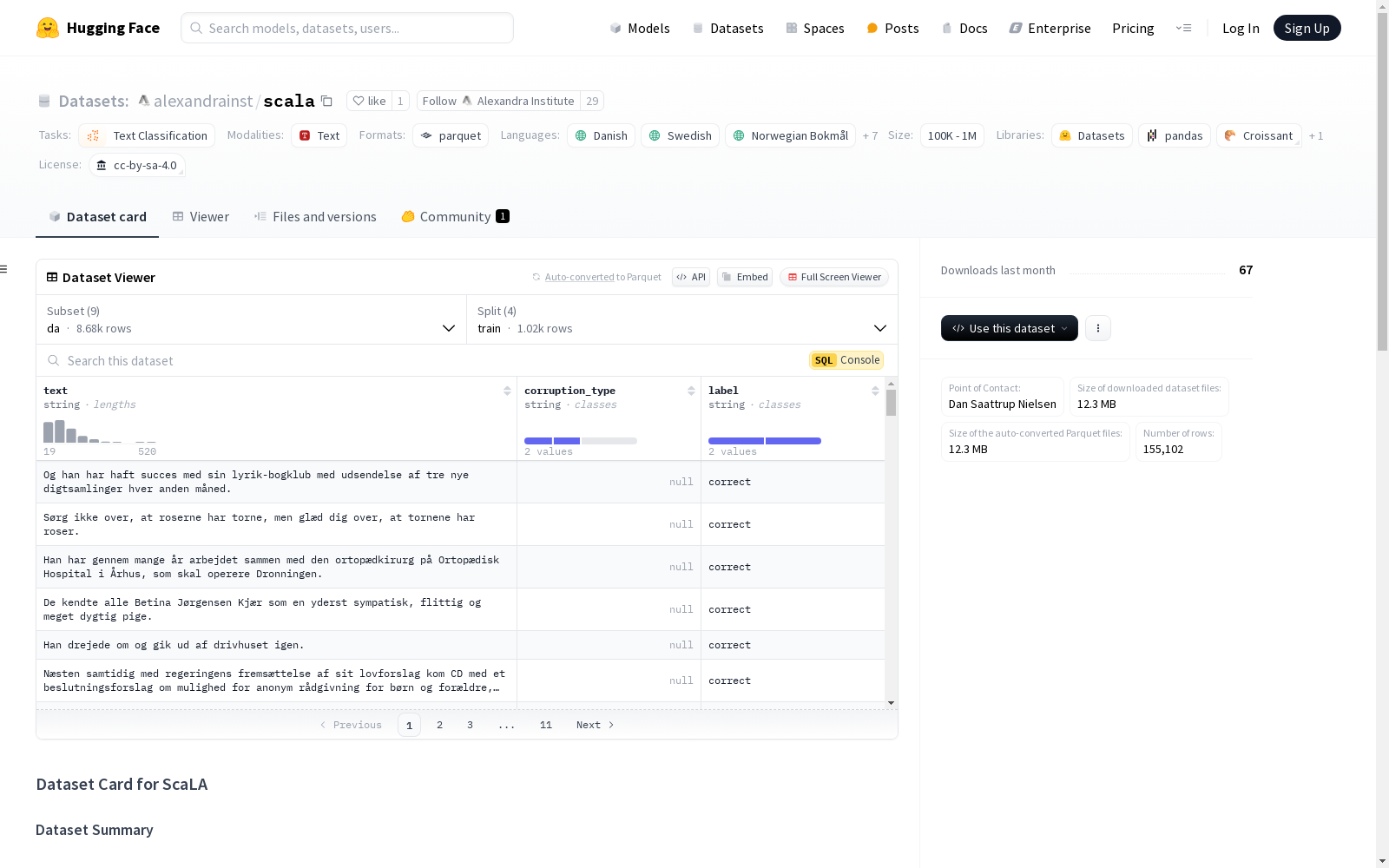1389x868 pixels.
Task: Go to page 3 of the dataset
Action: pyautogui.click(x=471, y=725)
